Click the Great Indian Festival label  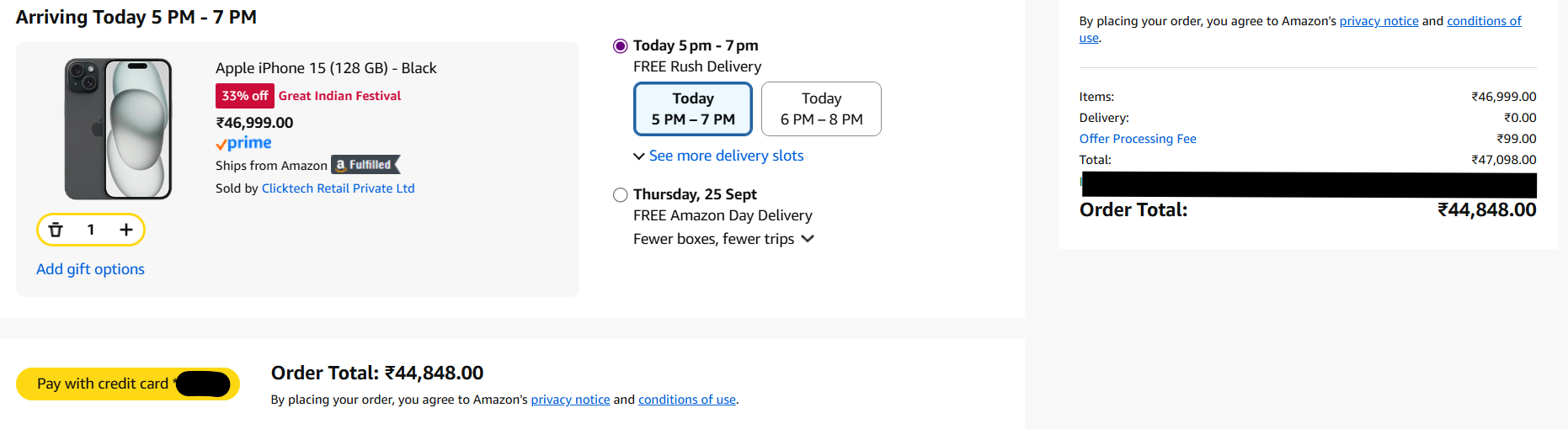tap(339, 96)
